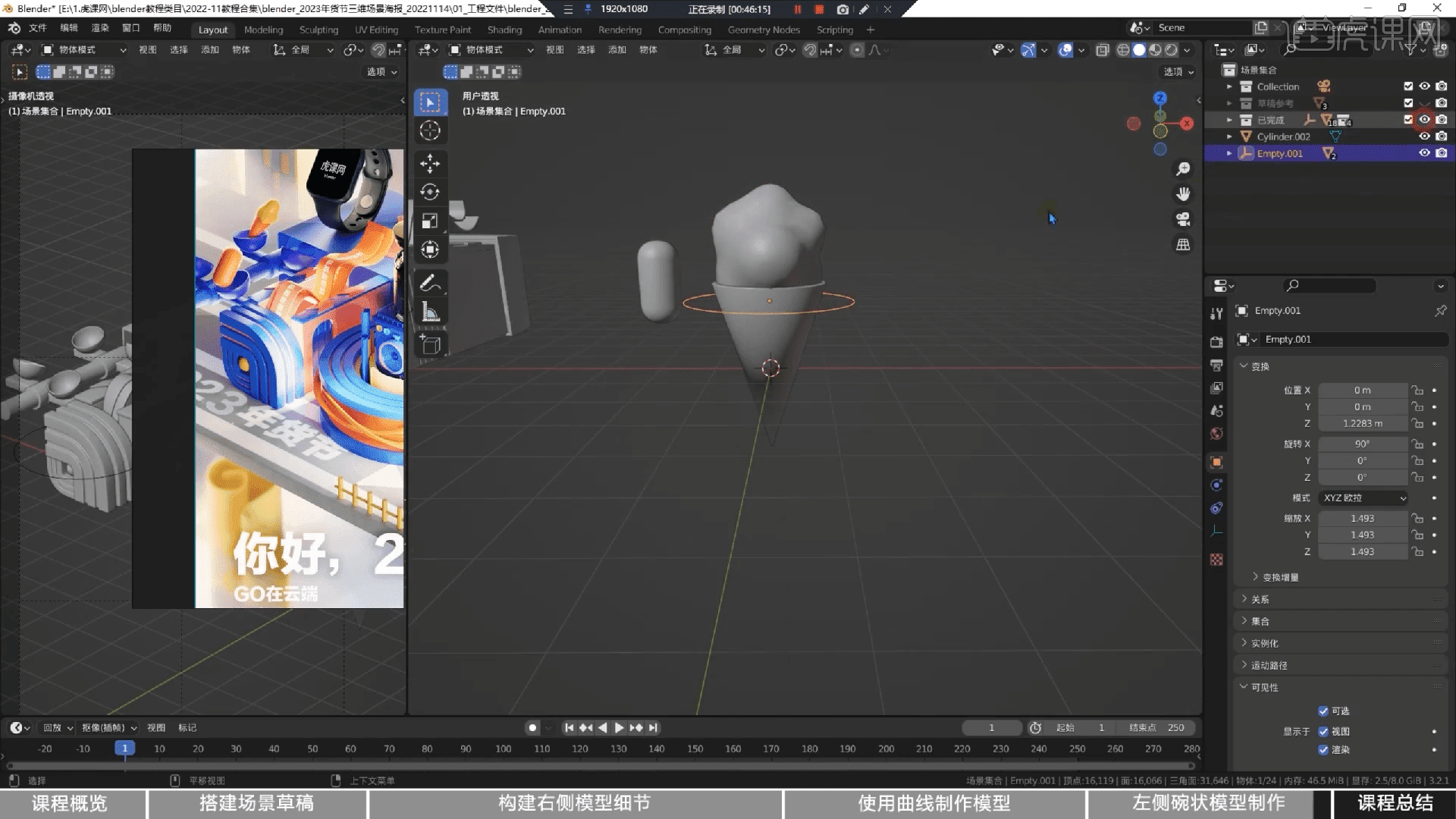Select Empty.001 in the outliner
Screen dimensions: 1456x819
[x=1279, y=153]
